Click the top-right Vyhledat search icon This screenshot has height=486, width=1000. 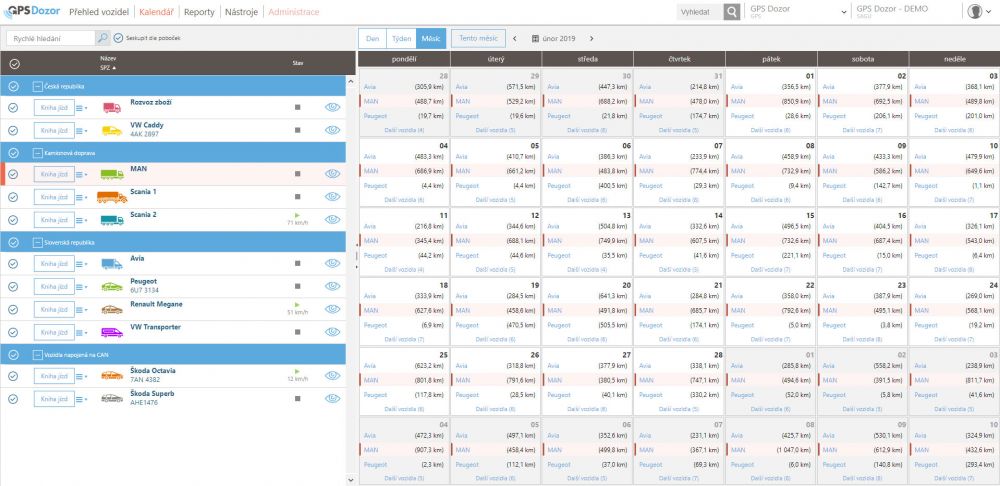733,12
